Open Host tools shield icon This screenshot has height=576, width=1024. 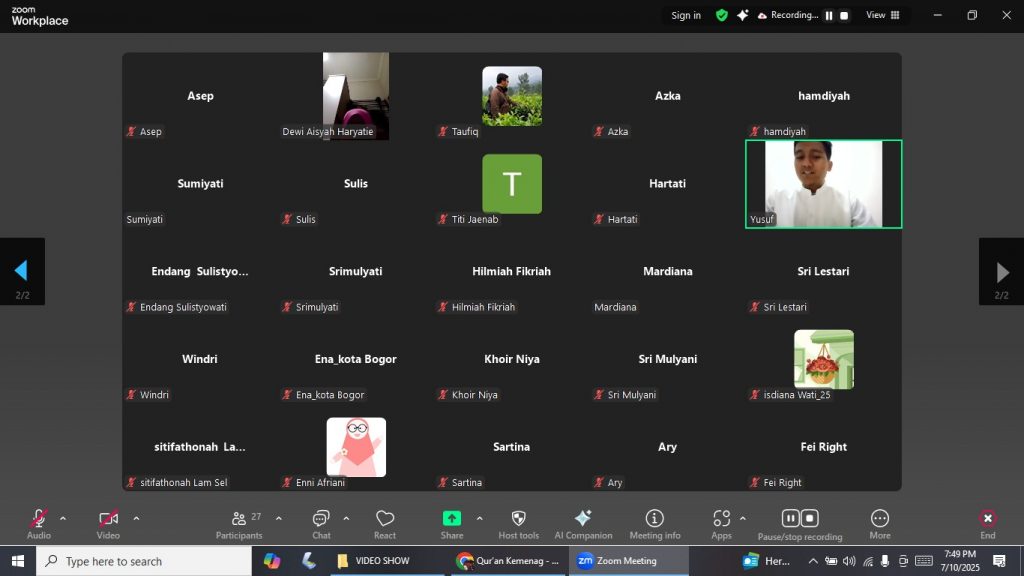point(518,518)
